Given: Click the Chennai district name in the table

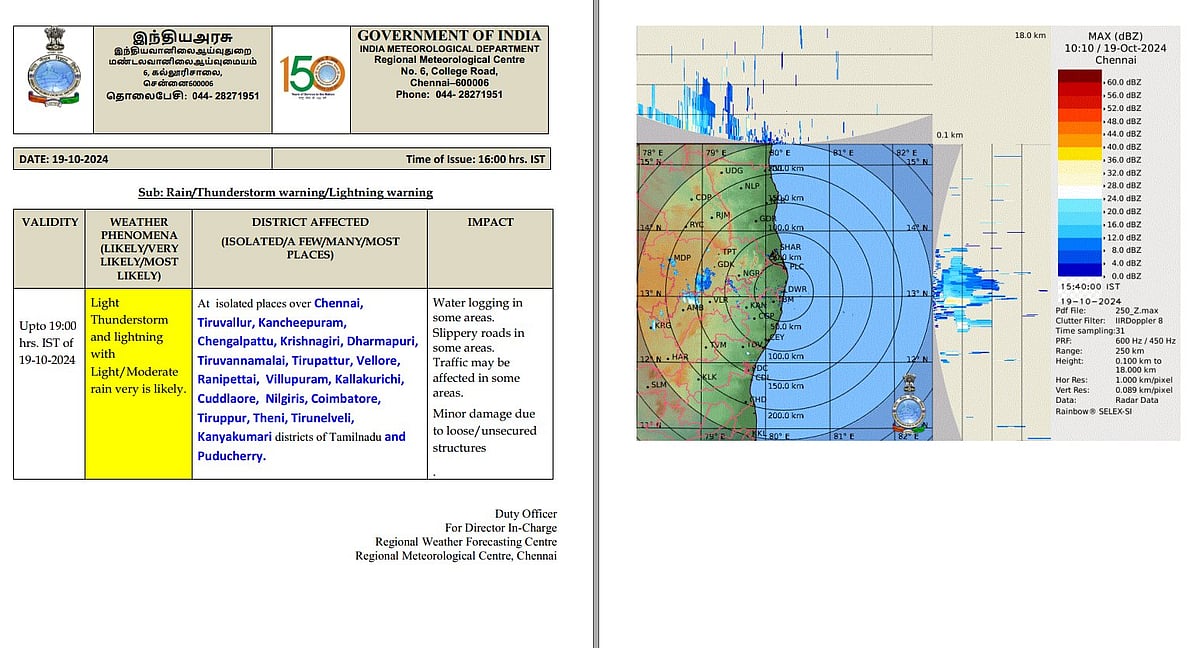Looking at the screenshot, I should coord(338,303).
